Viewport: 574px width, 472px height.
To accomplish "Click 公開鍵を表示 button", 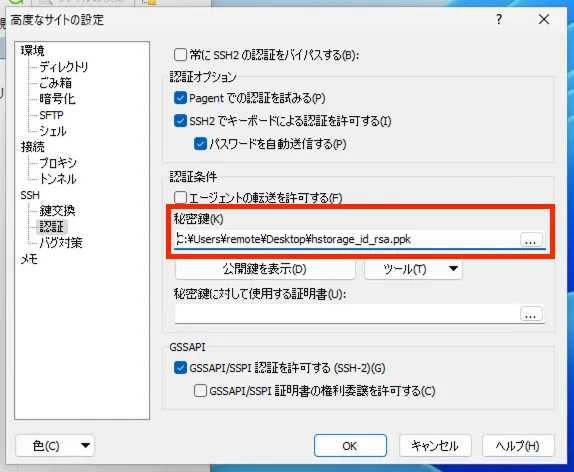I will (265, 269).
